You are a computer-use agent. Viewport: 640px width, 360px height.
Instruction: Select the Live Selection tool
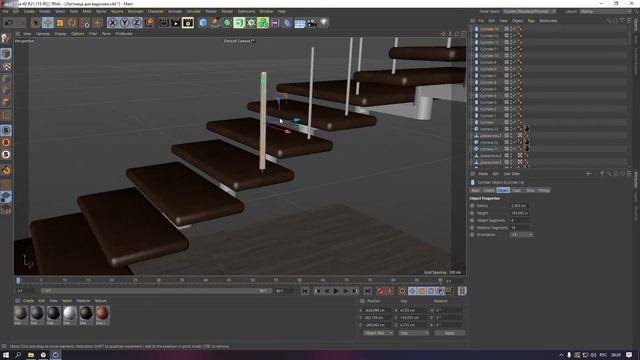tap(36, 23)
